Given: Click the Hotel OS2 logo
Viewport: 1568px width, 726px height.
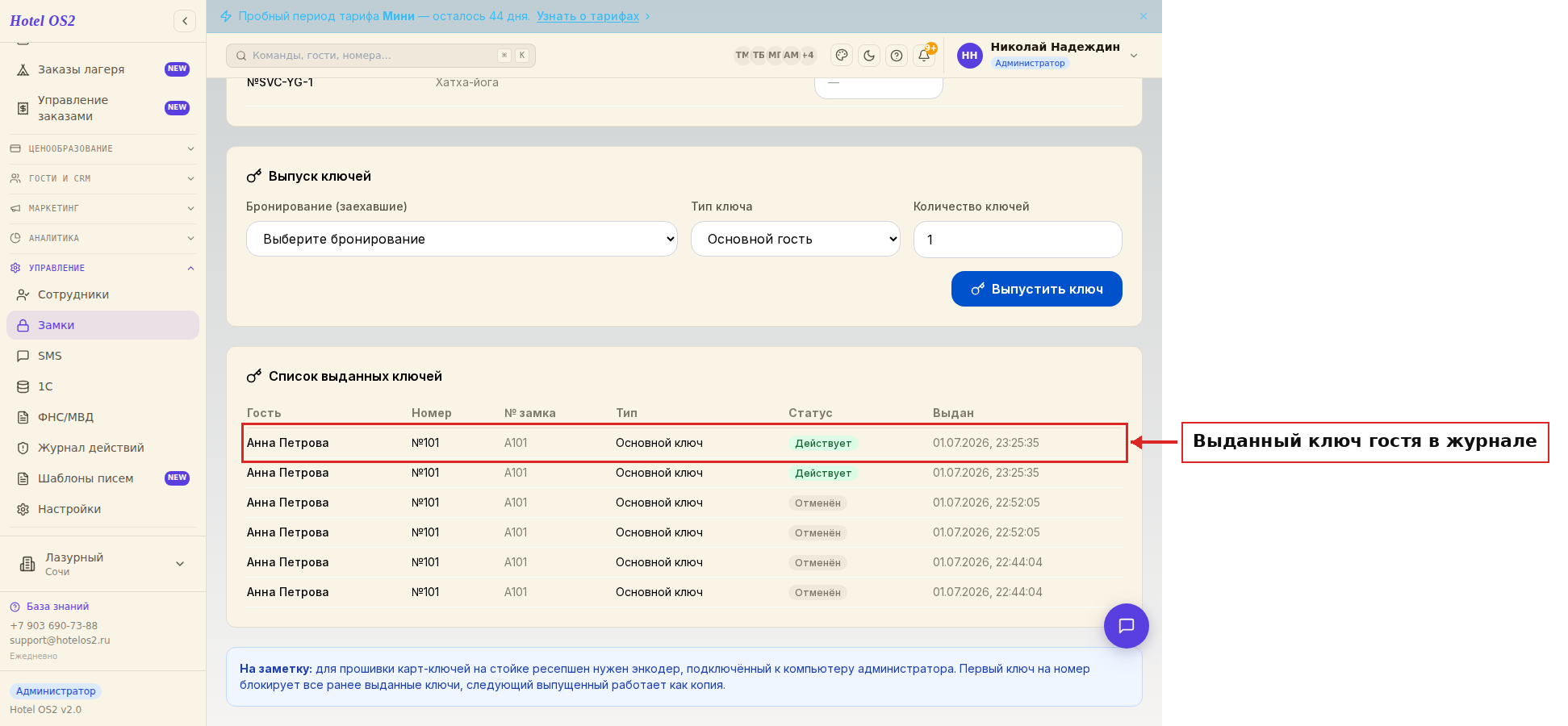Looking at the screenshot, I should pyautogui.click(x=43, y=21).
